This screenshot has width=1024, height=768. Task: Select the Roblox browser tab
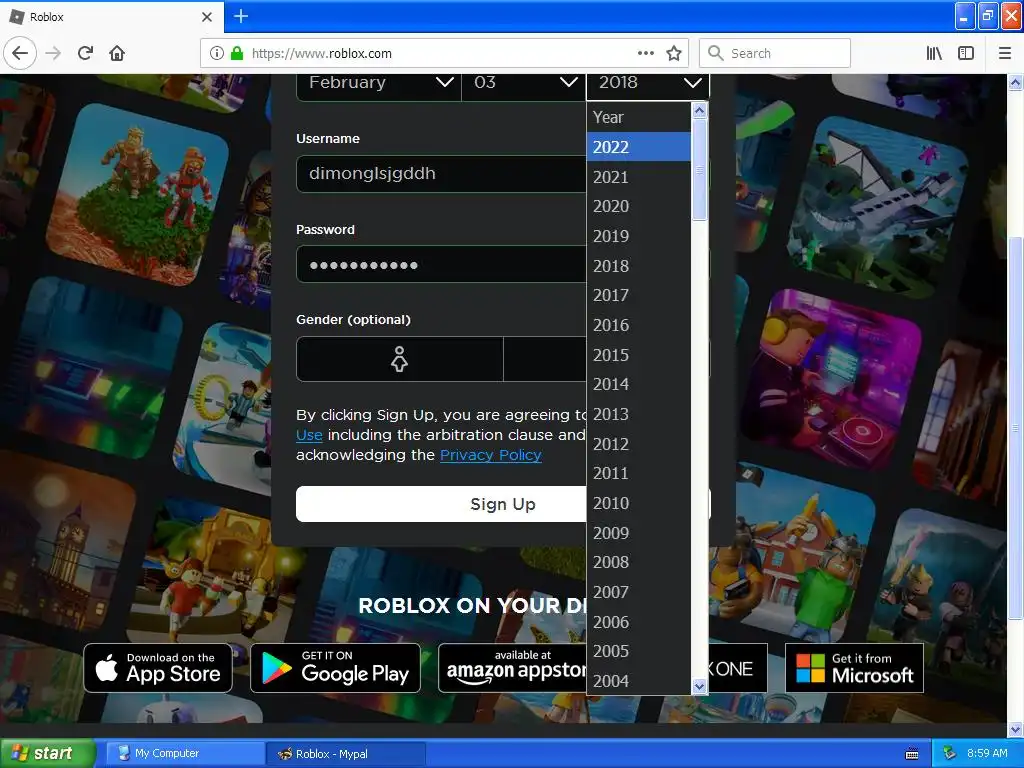point(112,17)
